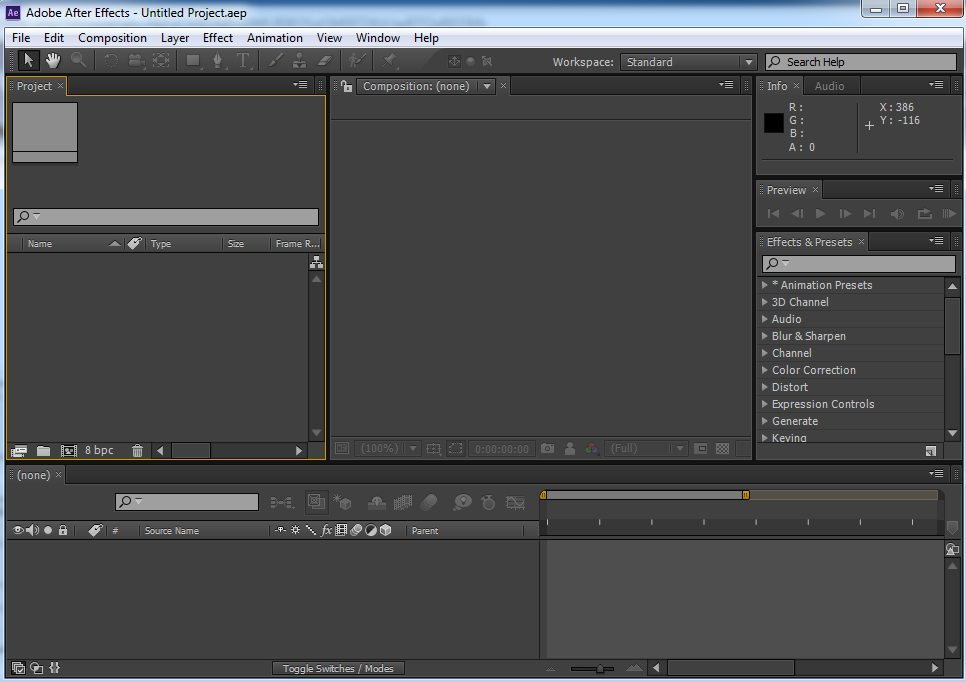Select the Clone Stamp tool

(299, 60)
